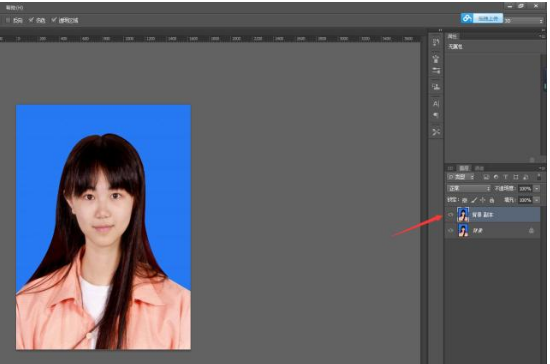This screenshot has height=364, width=550.
Task: Open the 帮助(H) menu
Action: point(15,7)
